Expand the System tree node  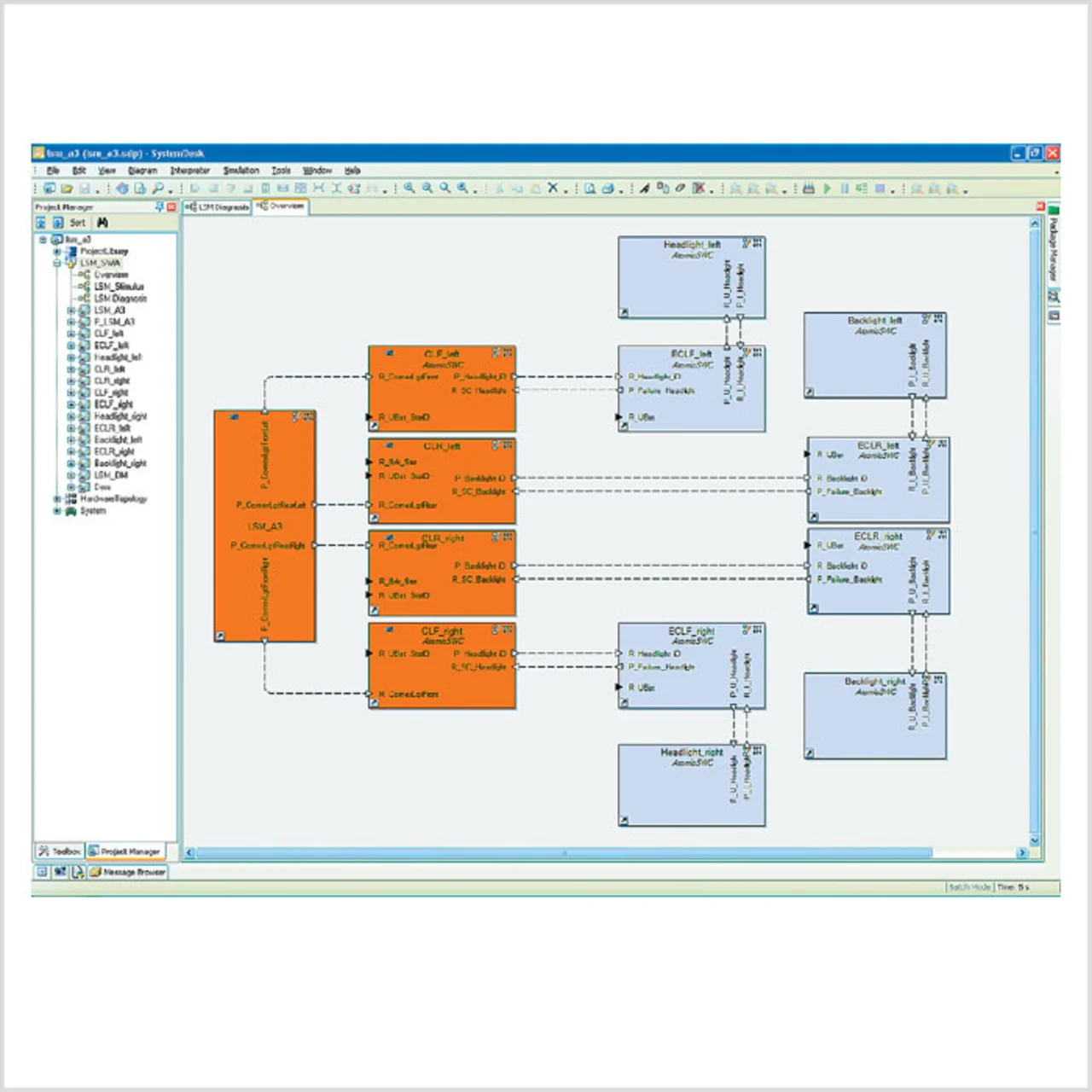[x=57, y=511]
